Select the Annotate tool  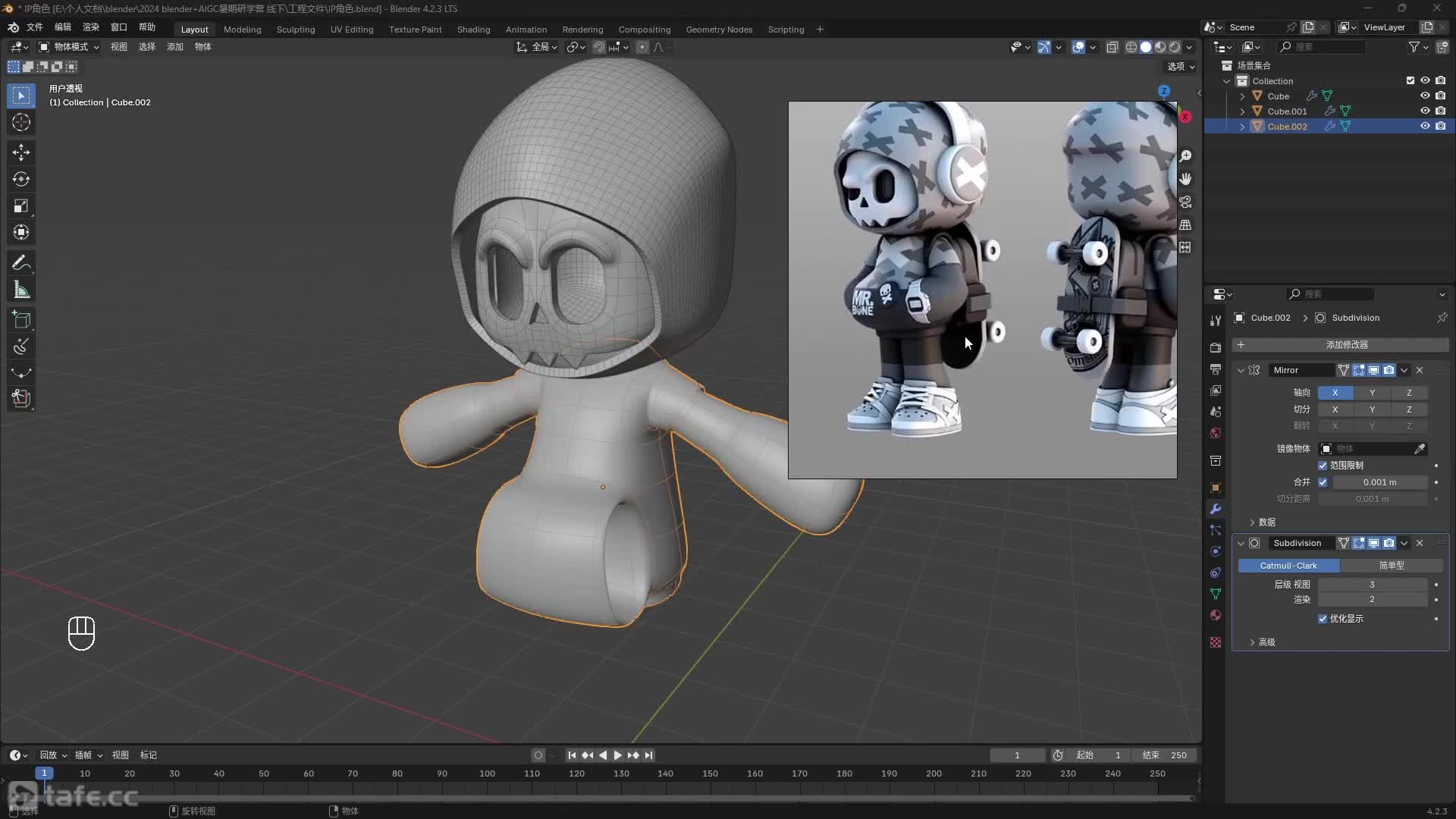(21, 263)
